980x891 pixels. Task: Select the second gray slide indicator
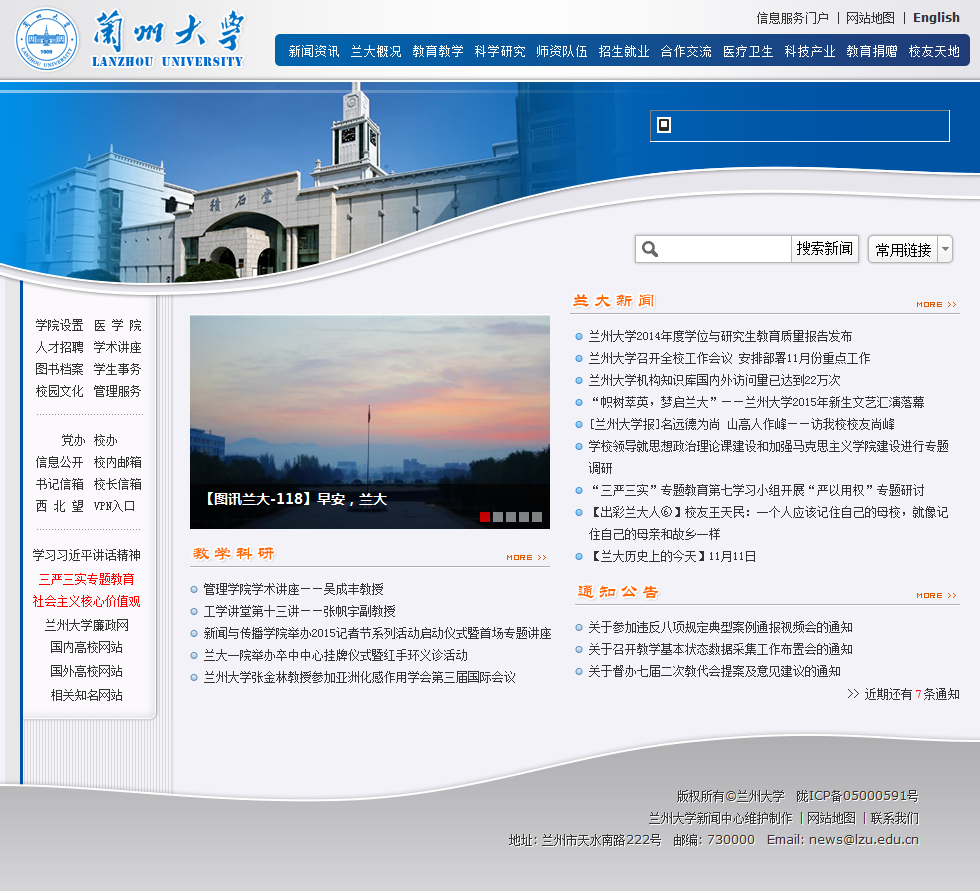[x=498, y=517]
